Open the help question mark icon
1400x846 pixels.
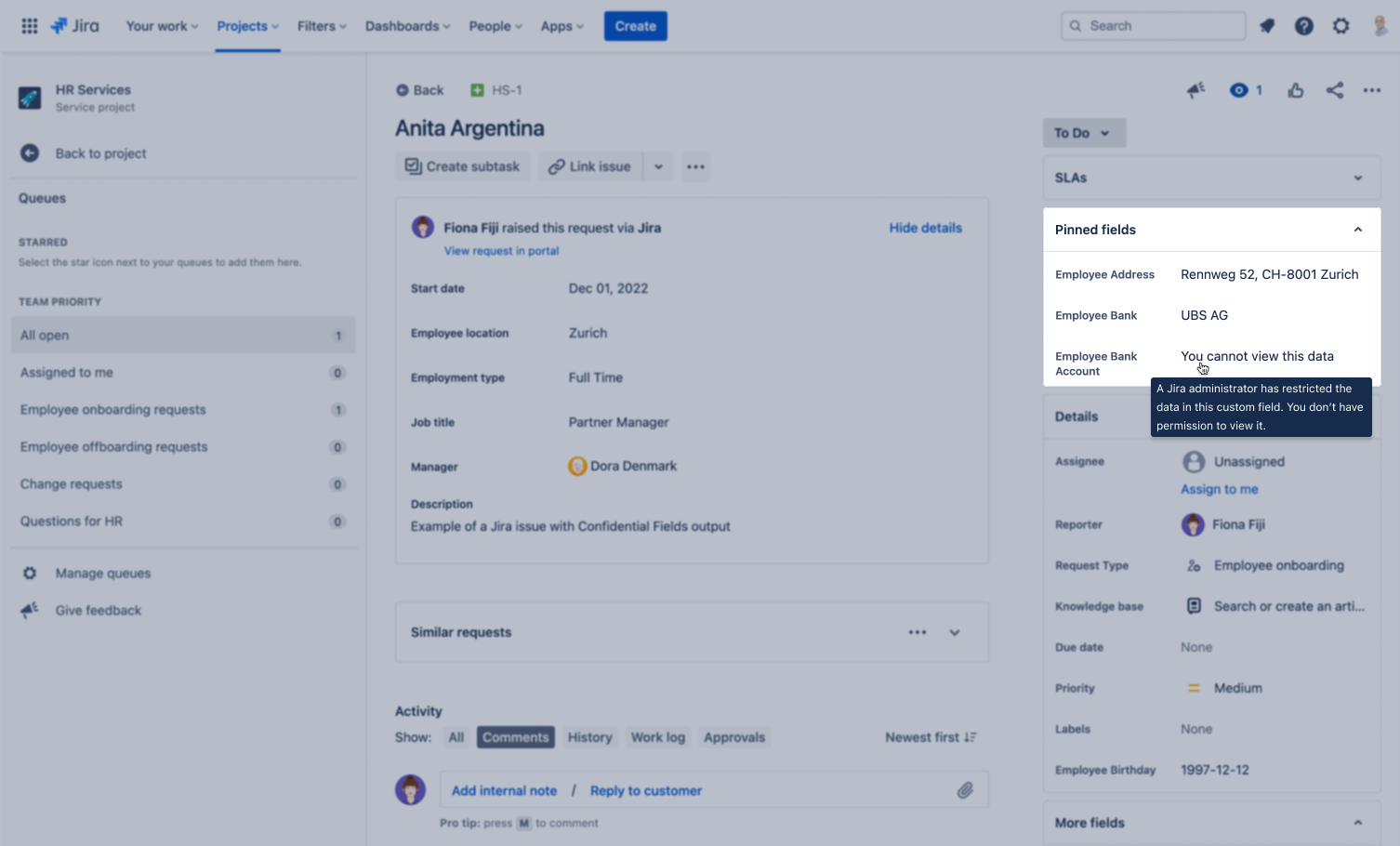pyautogui.click(x=1303, y=26)
